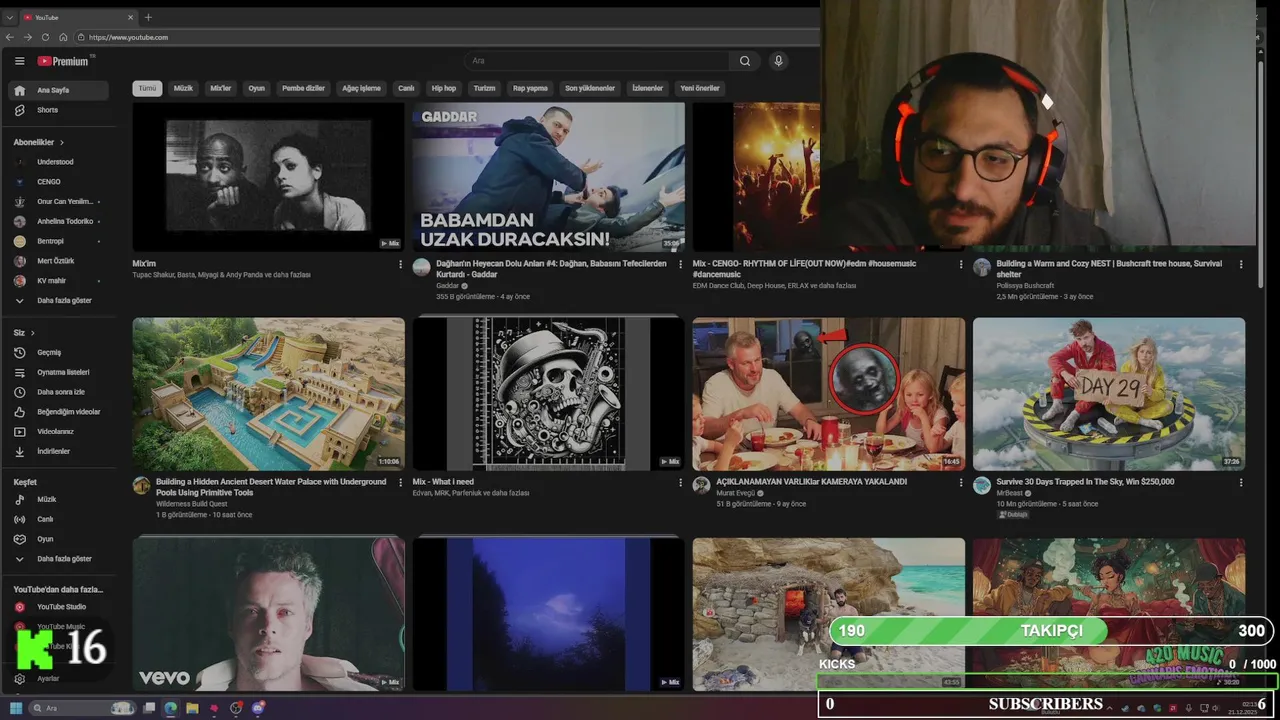Open Canlı under Keşfet
The height and width of the screenshot is (720, 1280).
[x=60, y=519]
